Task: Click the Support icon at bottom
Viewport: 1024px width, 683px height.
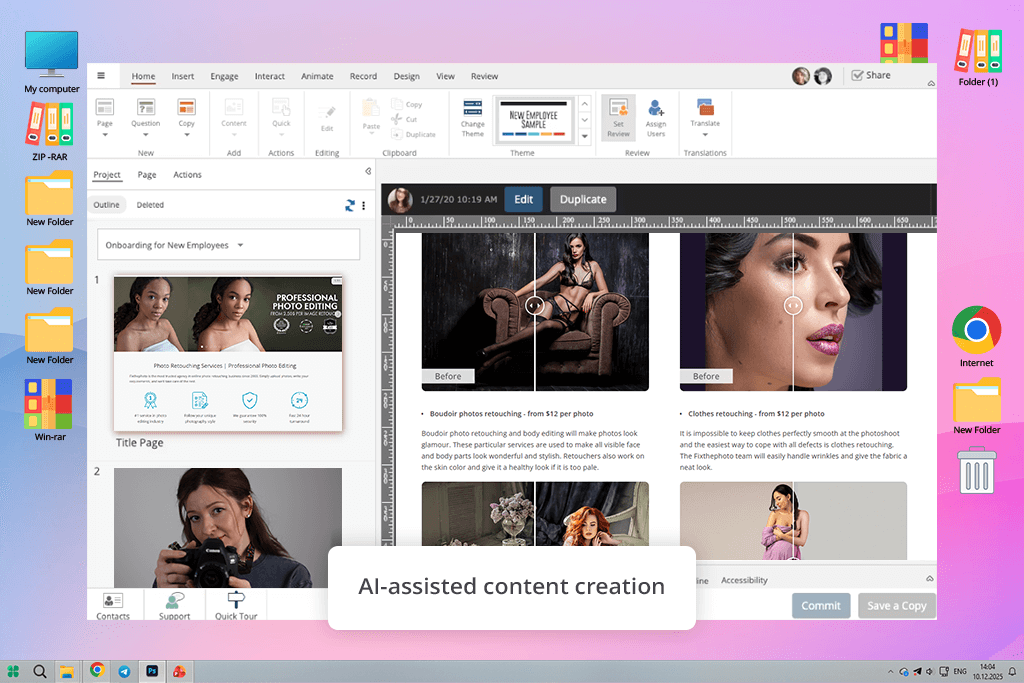Action: (x=174, y=599)
